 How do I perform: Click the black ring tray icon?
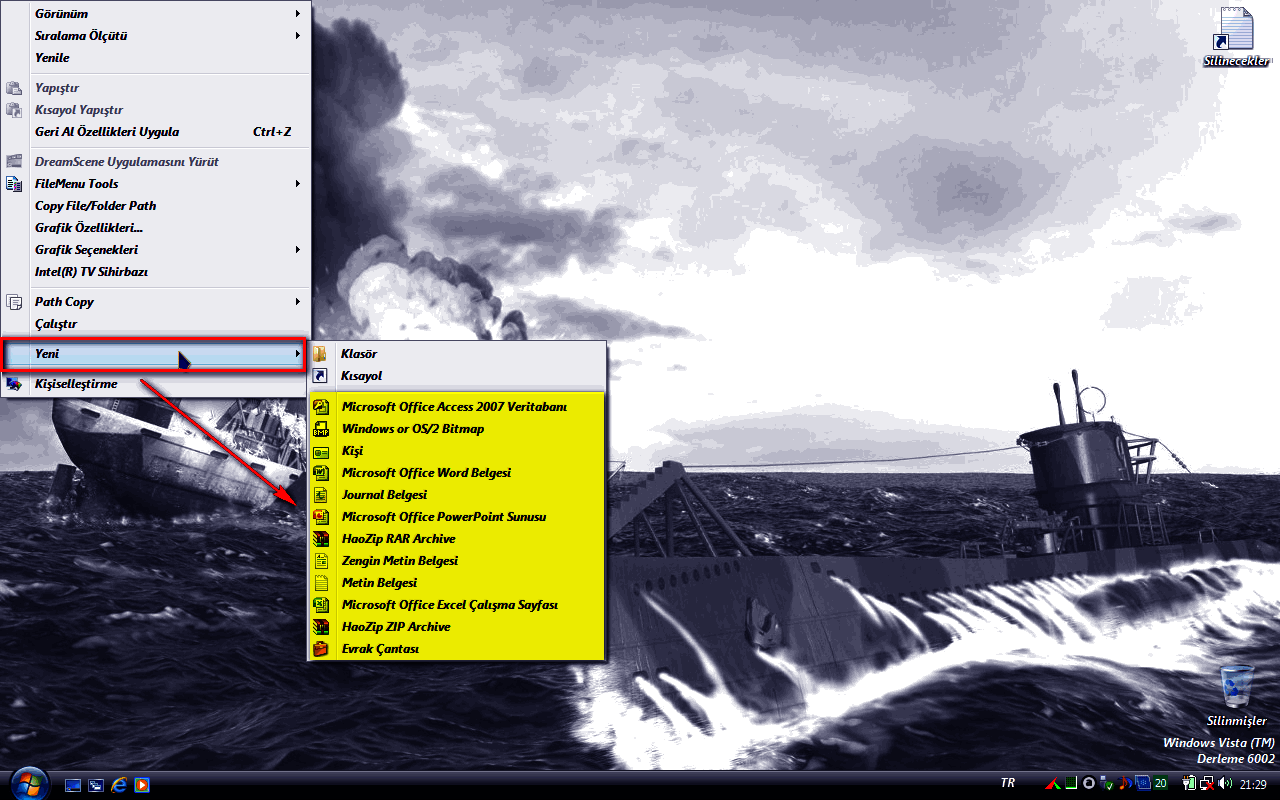pyautogui.click(x=1089, y=783)
